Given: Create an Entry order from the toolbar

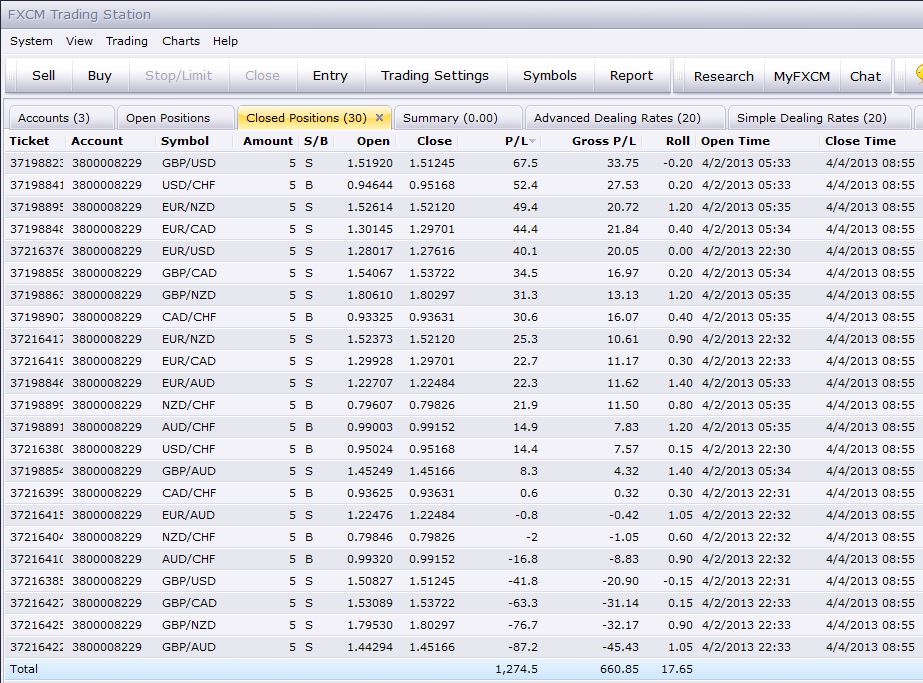Looking at the screenshot, I should tap(330, 75).
